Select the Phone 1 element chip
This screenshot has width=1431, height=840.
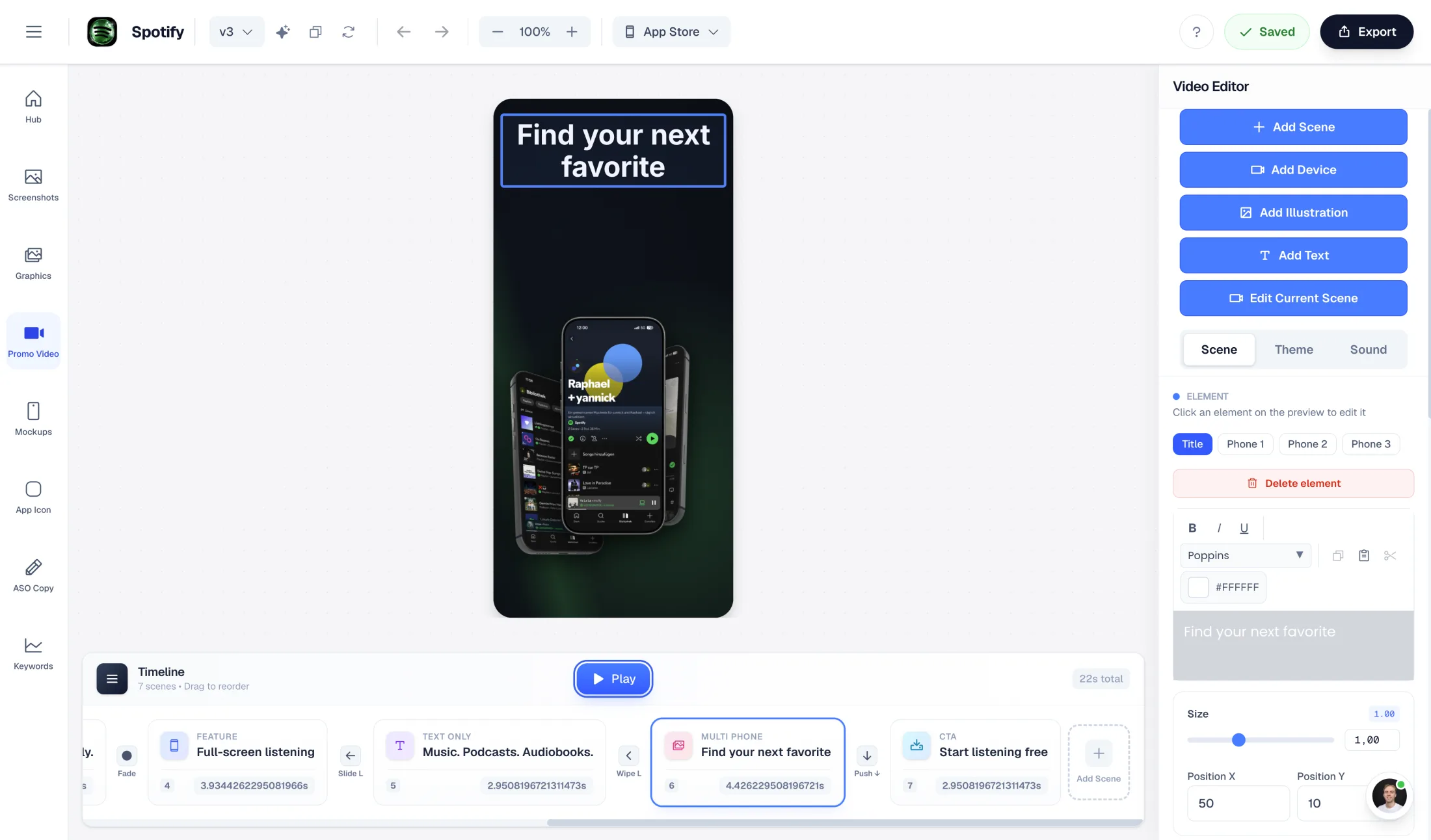coord(1246,444)
